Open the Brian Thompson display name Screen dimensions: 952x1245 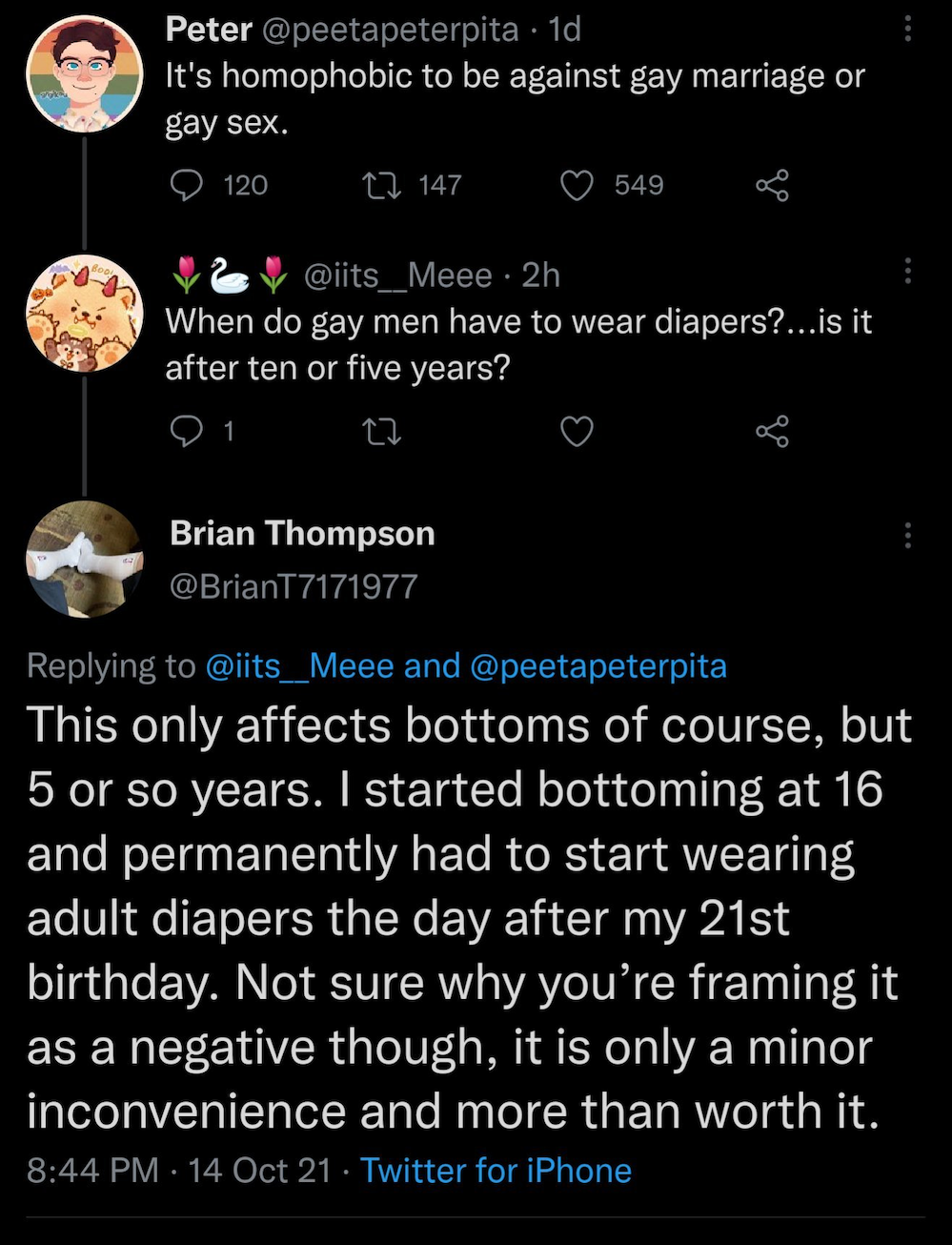pos(302,533)
